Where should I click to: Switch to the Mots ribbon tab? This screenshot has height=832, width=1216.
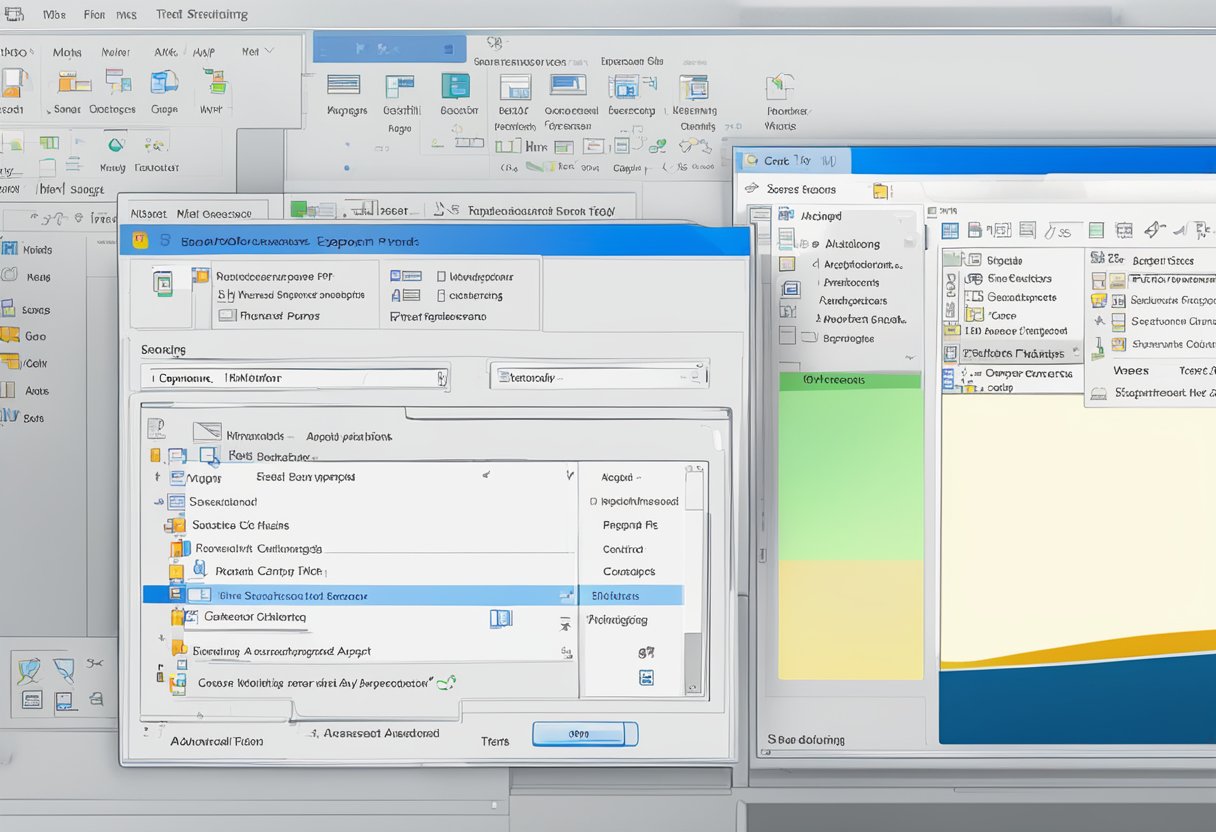click(x=66, y=51)
